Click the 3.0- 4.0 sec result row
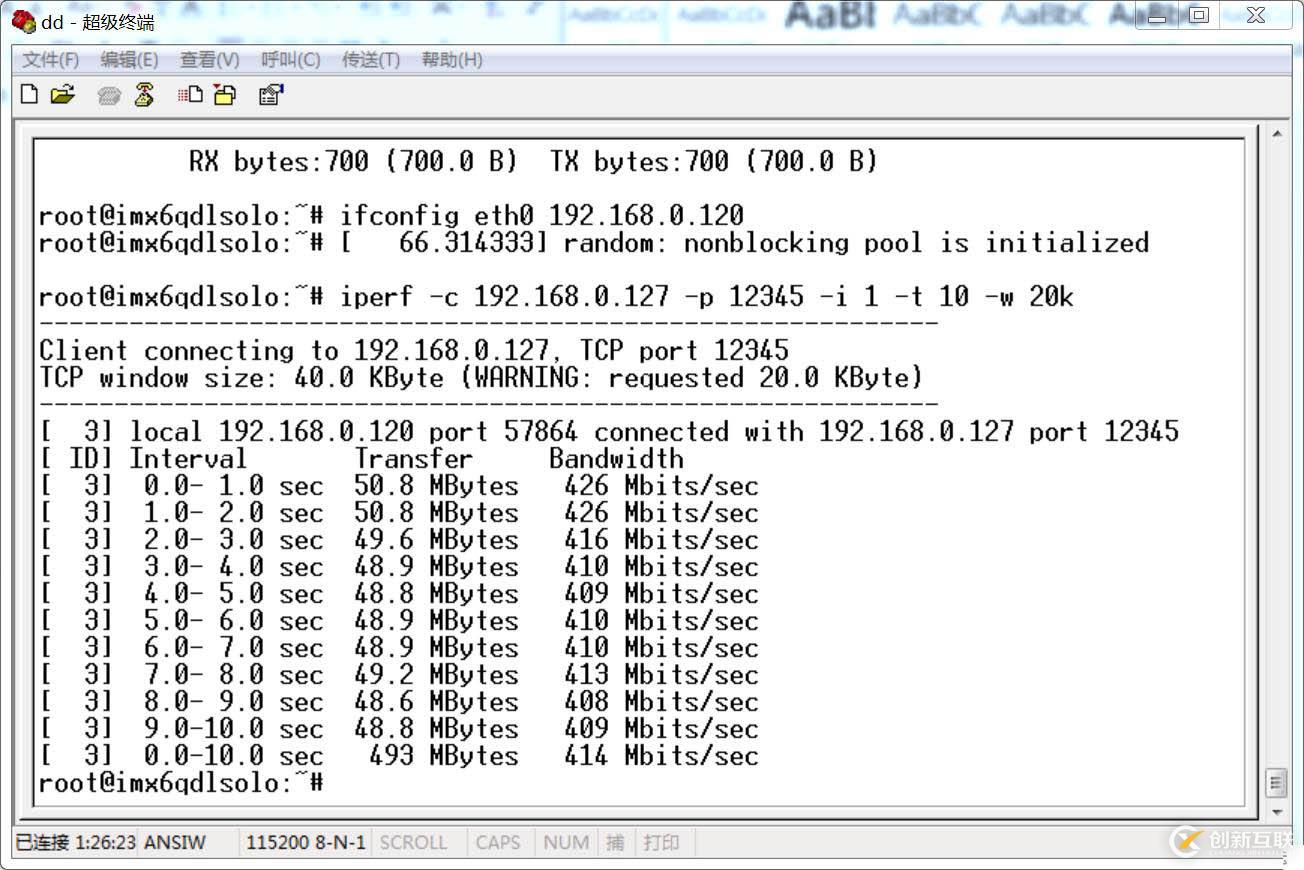This screenshot has width=1304, height=870. click(x=399, y=567)
